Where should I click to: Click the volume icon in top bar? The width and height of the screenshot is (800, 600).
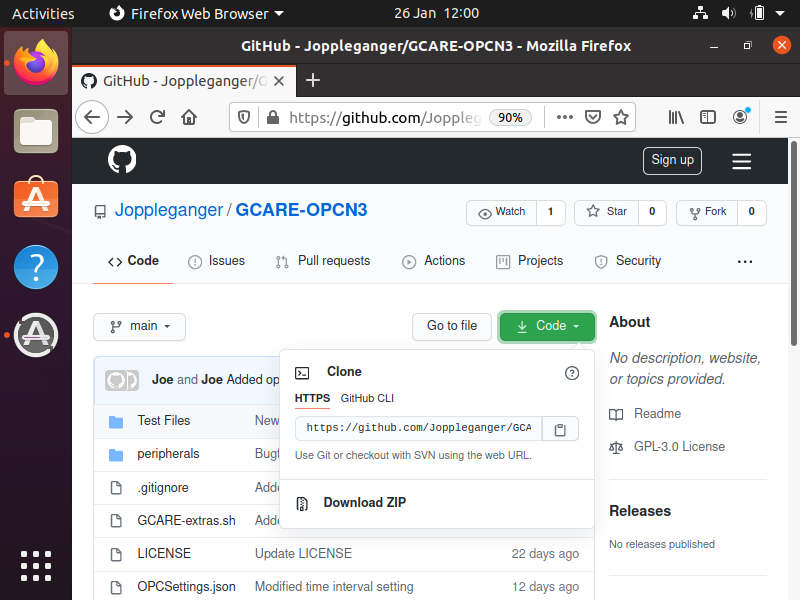pos(729,13)
